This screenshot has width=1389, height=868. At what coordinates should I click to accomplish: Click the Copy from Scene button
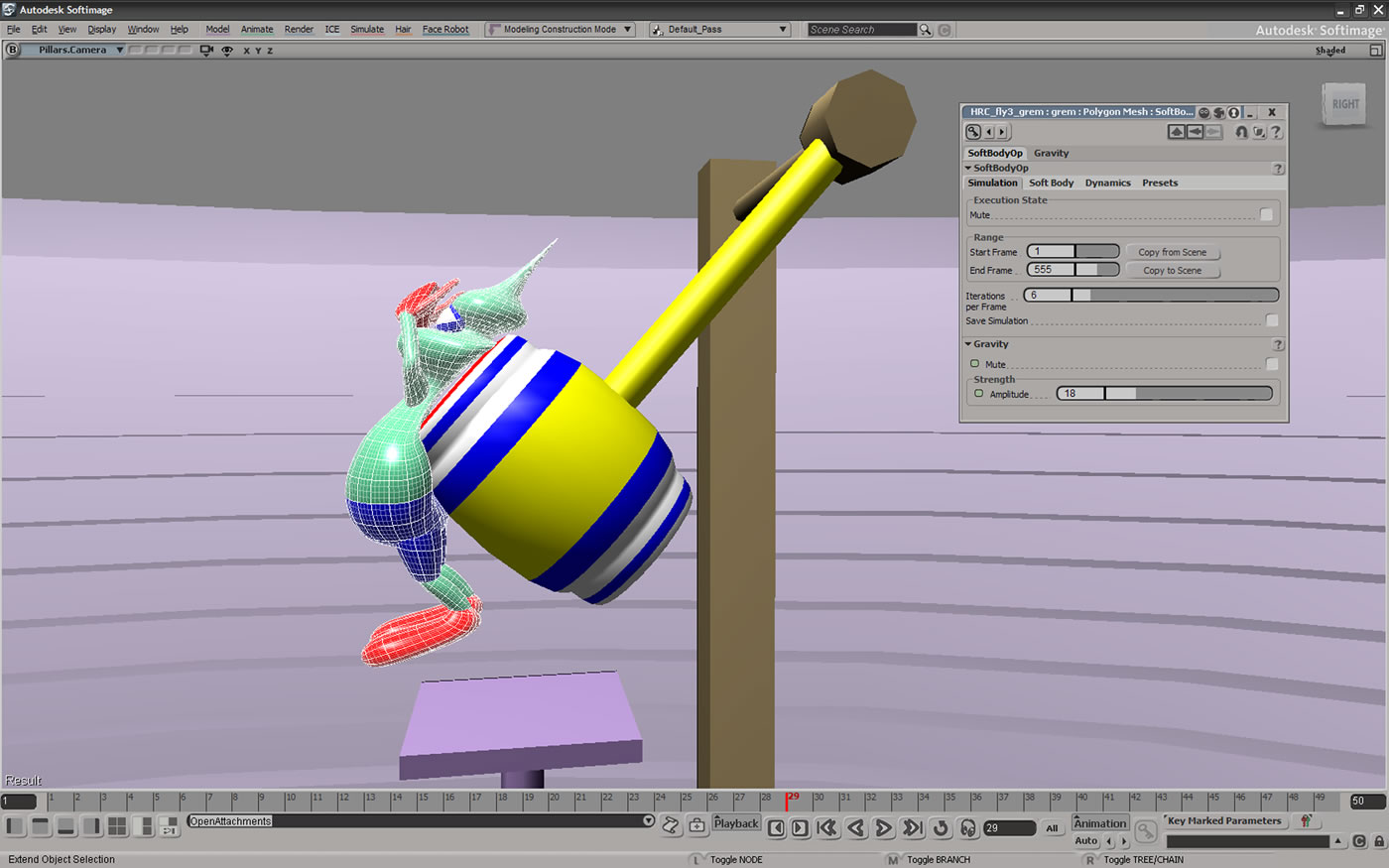point(1173,252)
